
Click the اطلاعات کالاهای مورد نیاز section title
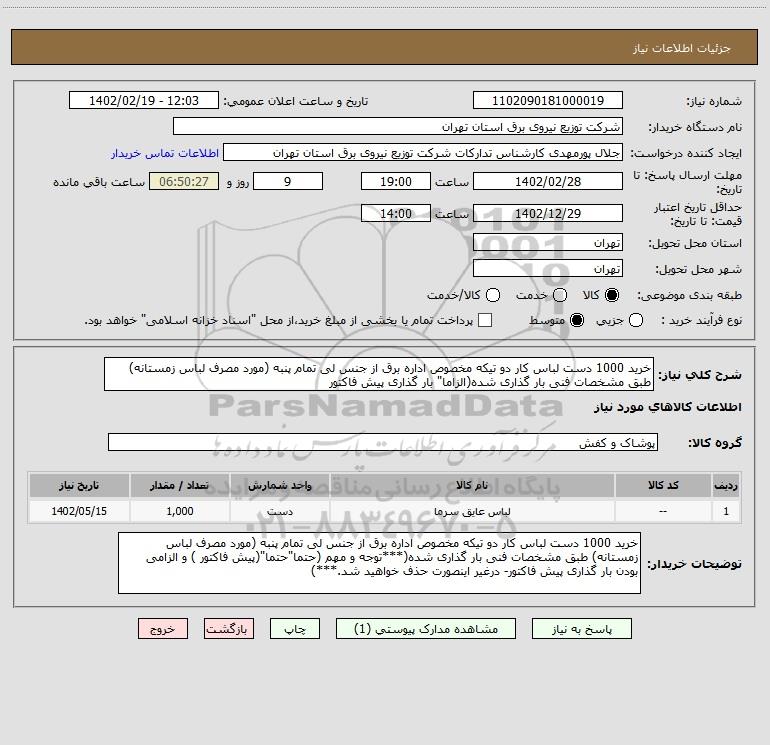(668, 407)
